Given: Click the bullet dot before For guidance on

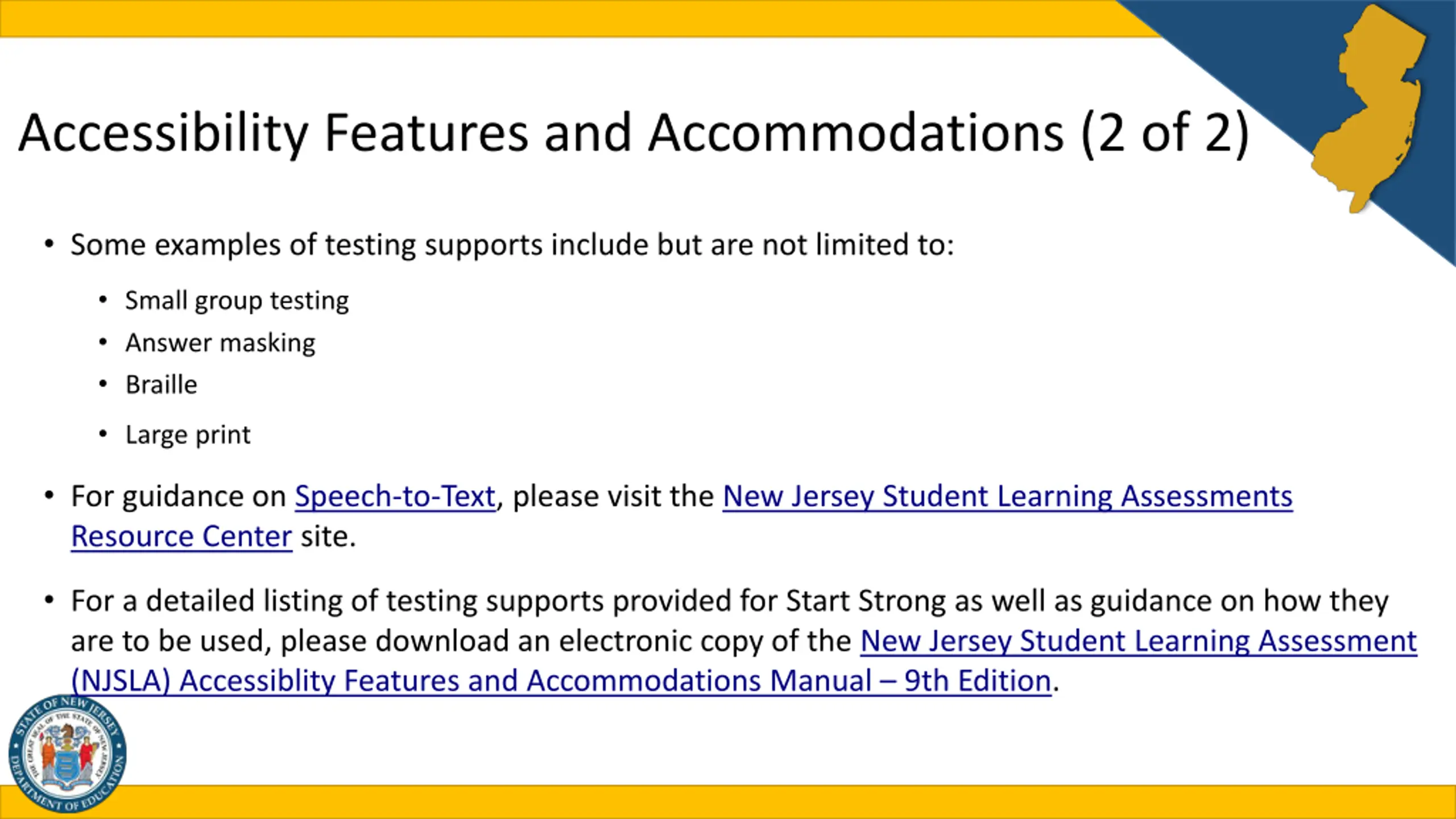Looking at the screenshot, I should click(x=49, y=496).
